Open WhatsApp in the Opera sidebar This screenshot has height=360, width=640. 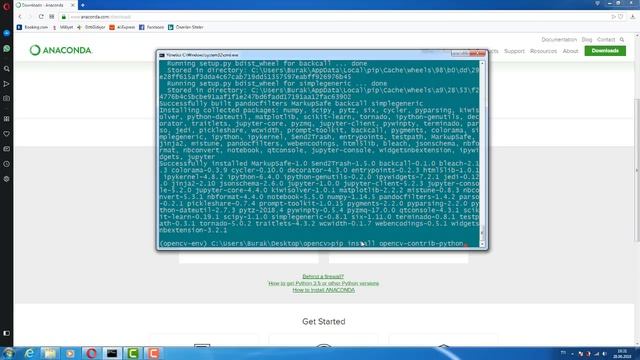point(7,49)
